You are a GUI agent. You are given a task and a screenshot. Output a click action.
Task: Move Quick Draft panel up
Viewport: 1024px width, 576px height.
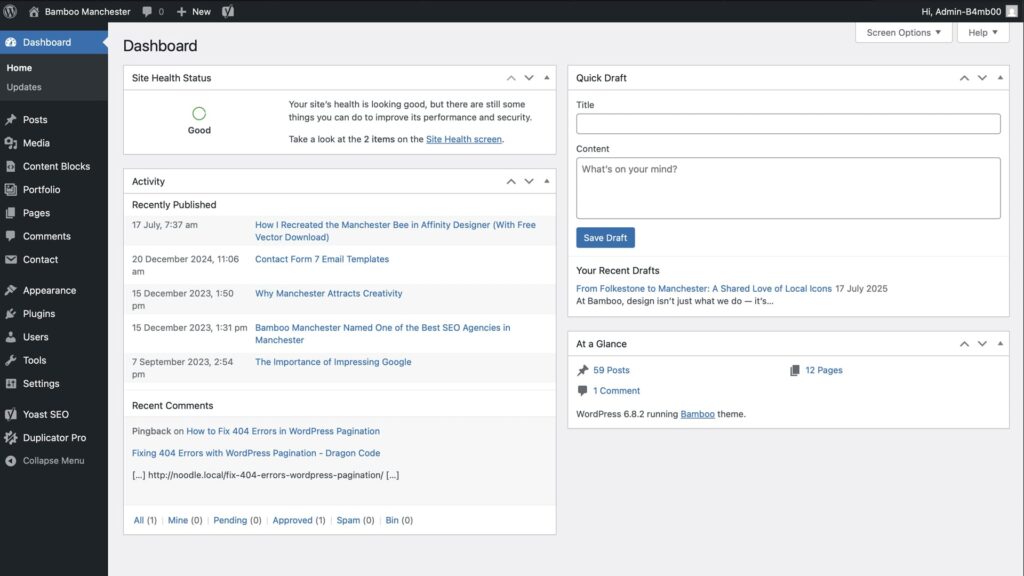coord(964,78)
